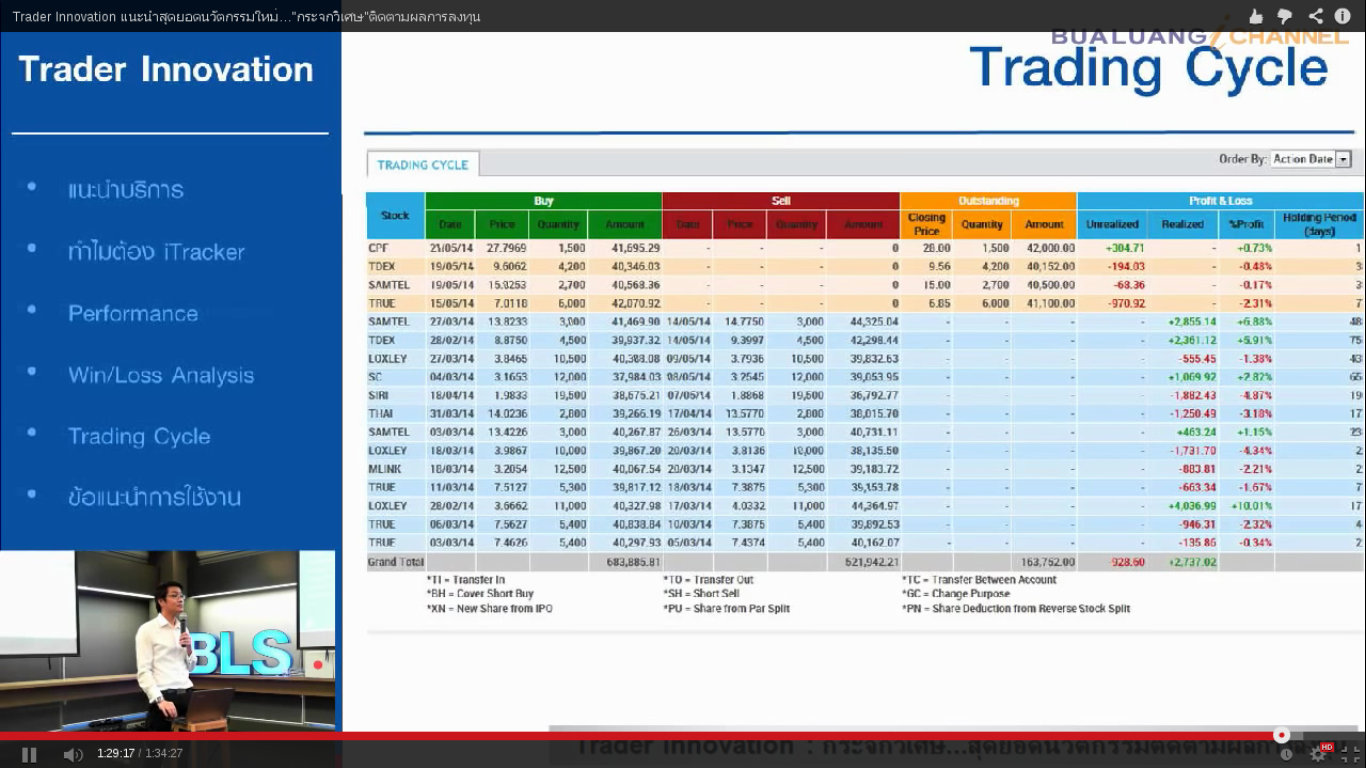Click the Closing Price column header
Image resolution: width=1366 pixels, height=768 pixels.
[x=927, y=224]
